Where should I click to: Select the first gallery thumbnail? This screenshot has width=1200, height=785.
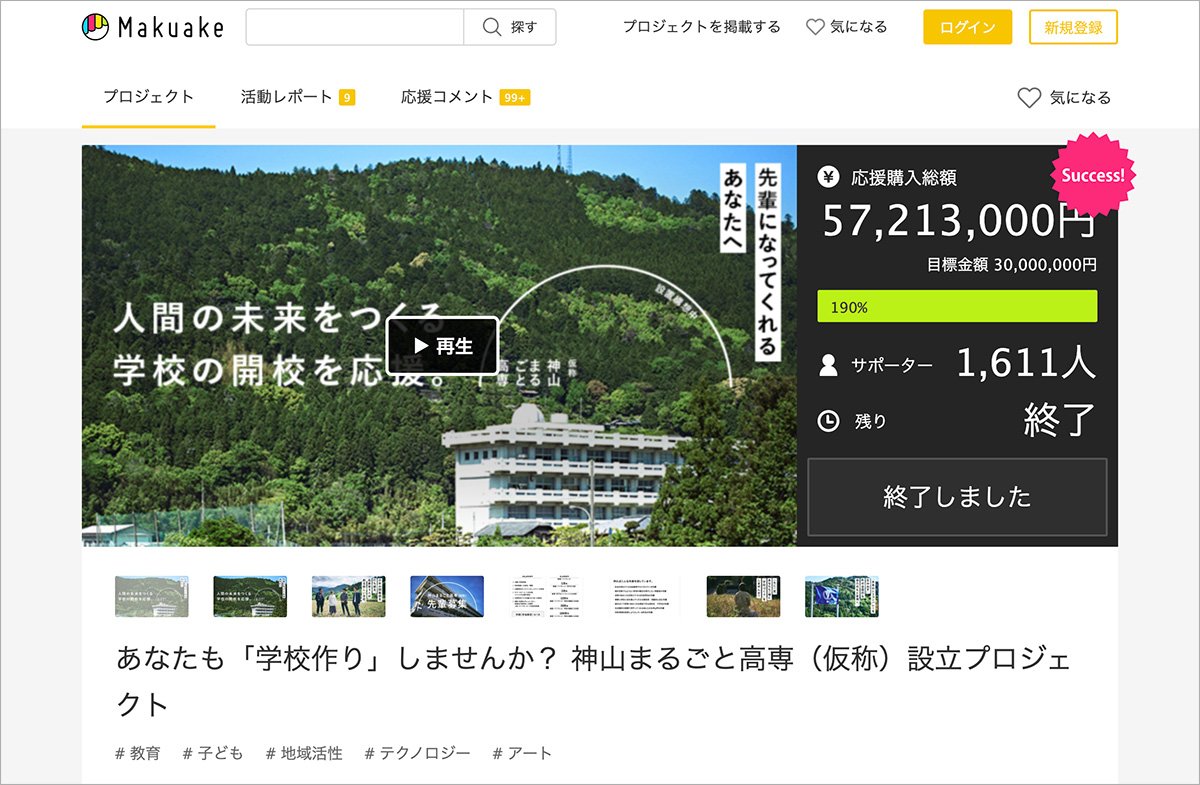click(x=152, y=596)
